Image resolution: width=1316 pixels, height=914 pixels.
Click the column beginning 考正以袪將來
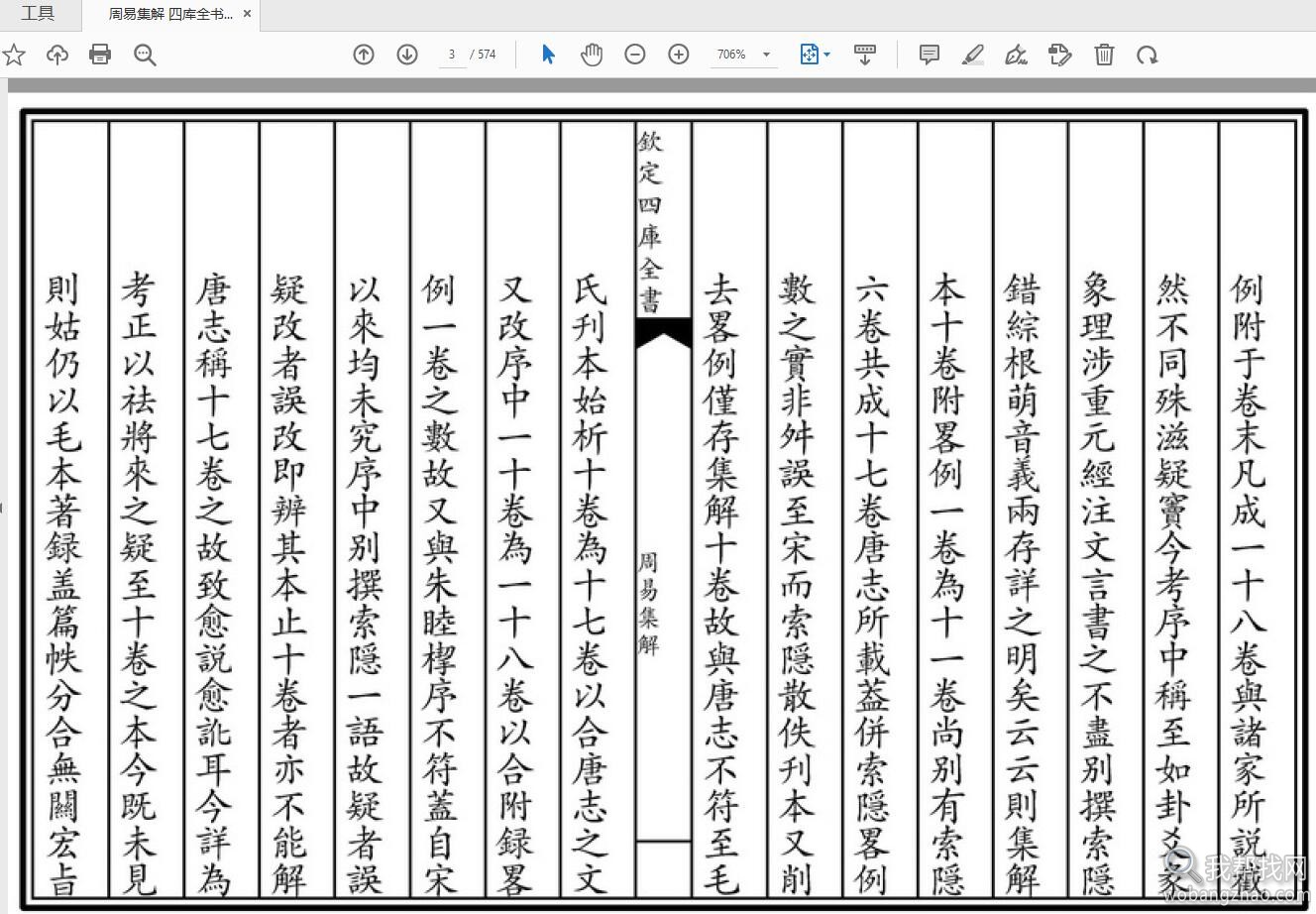click(x=140, y=584)
